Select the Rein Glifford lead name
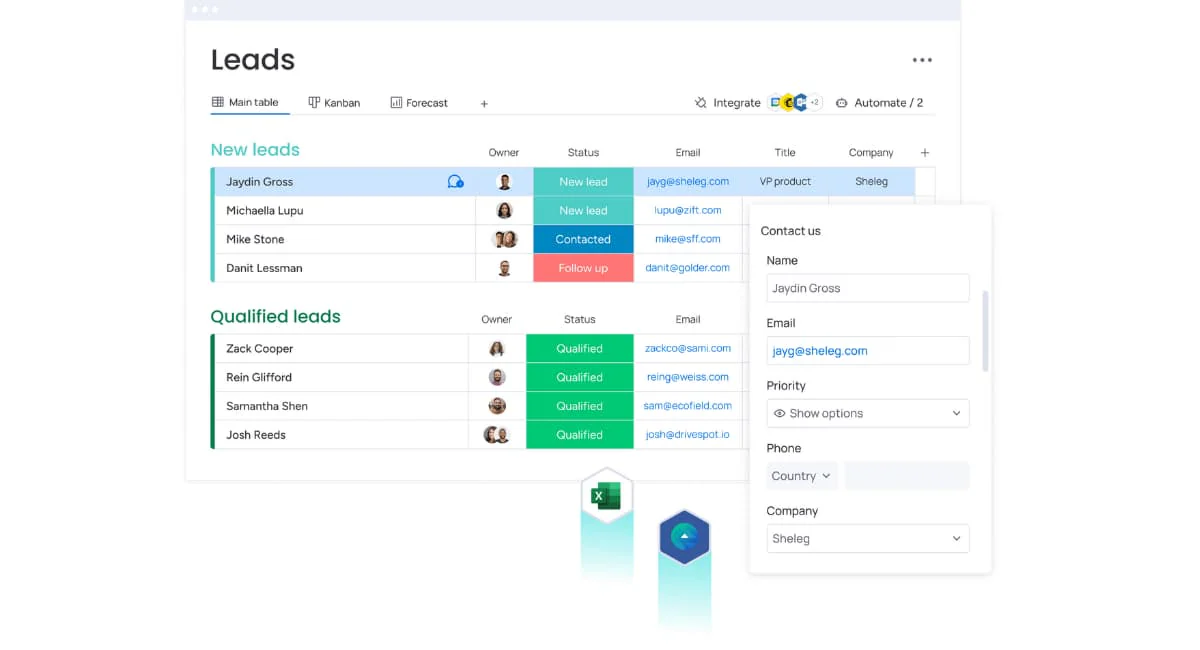This screenshot has width=1200, height=650. pyautogui.click(x=259, y=377)
